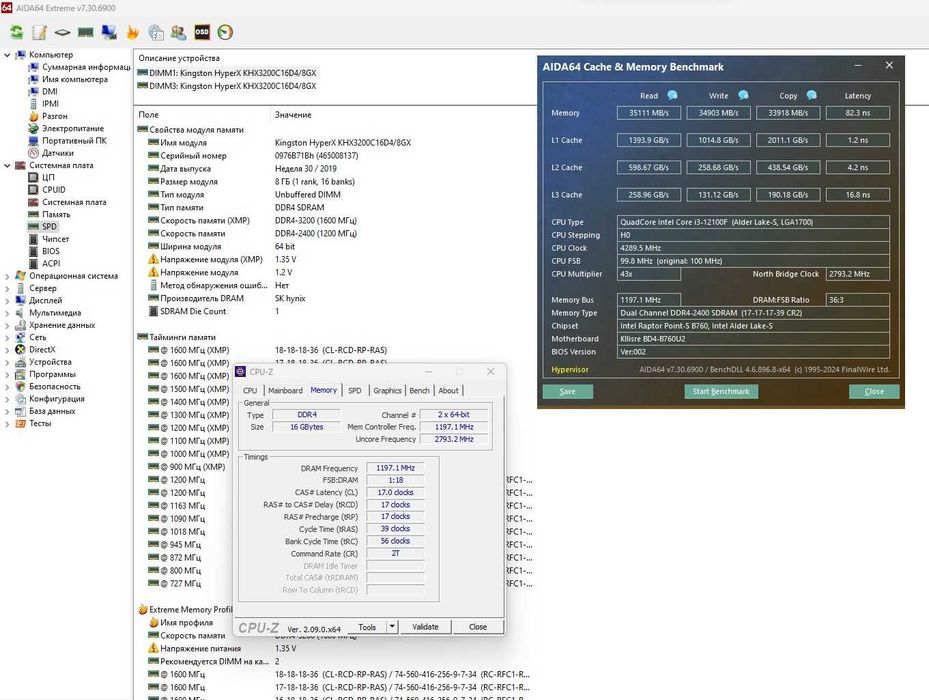Click Close button in CPU-Z
This screenshot has width=929, height=700.
478,627
